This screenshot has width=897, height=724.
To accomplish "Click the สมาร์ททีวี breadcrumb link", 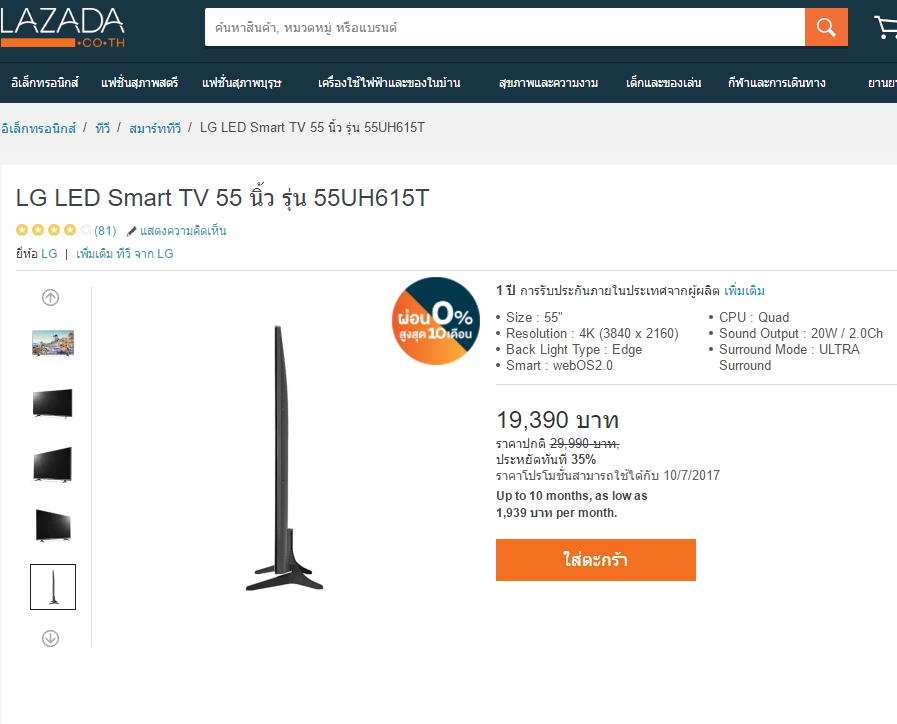I will (154, 128).
